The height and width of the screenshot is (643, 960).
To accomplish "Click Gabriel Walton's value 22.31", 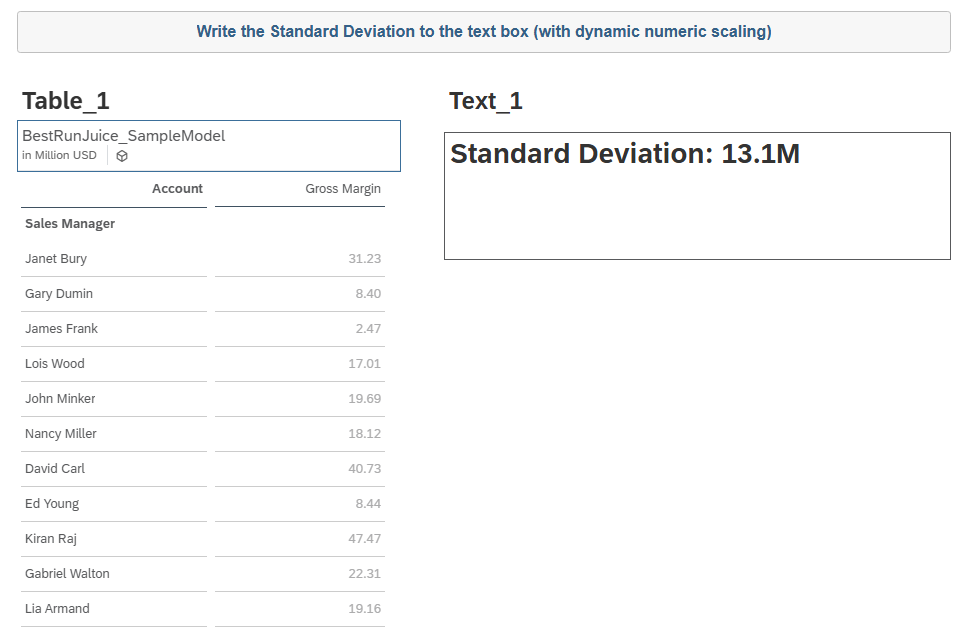I will click(x=364, y=574).
